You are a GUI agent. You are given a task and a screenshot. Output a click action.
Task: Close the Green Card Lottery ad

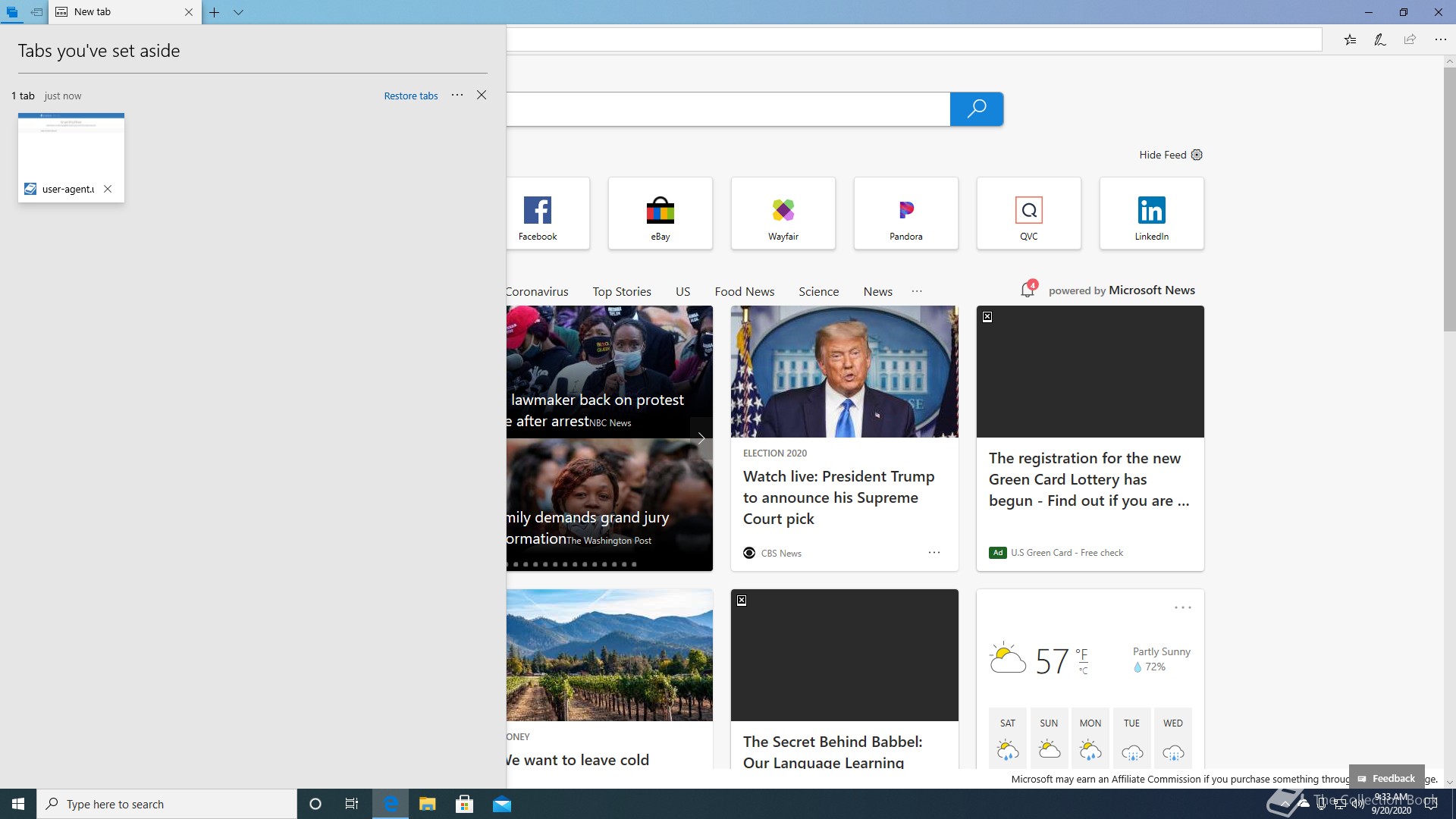(987, 317)
